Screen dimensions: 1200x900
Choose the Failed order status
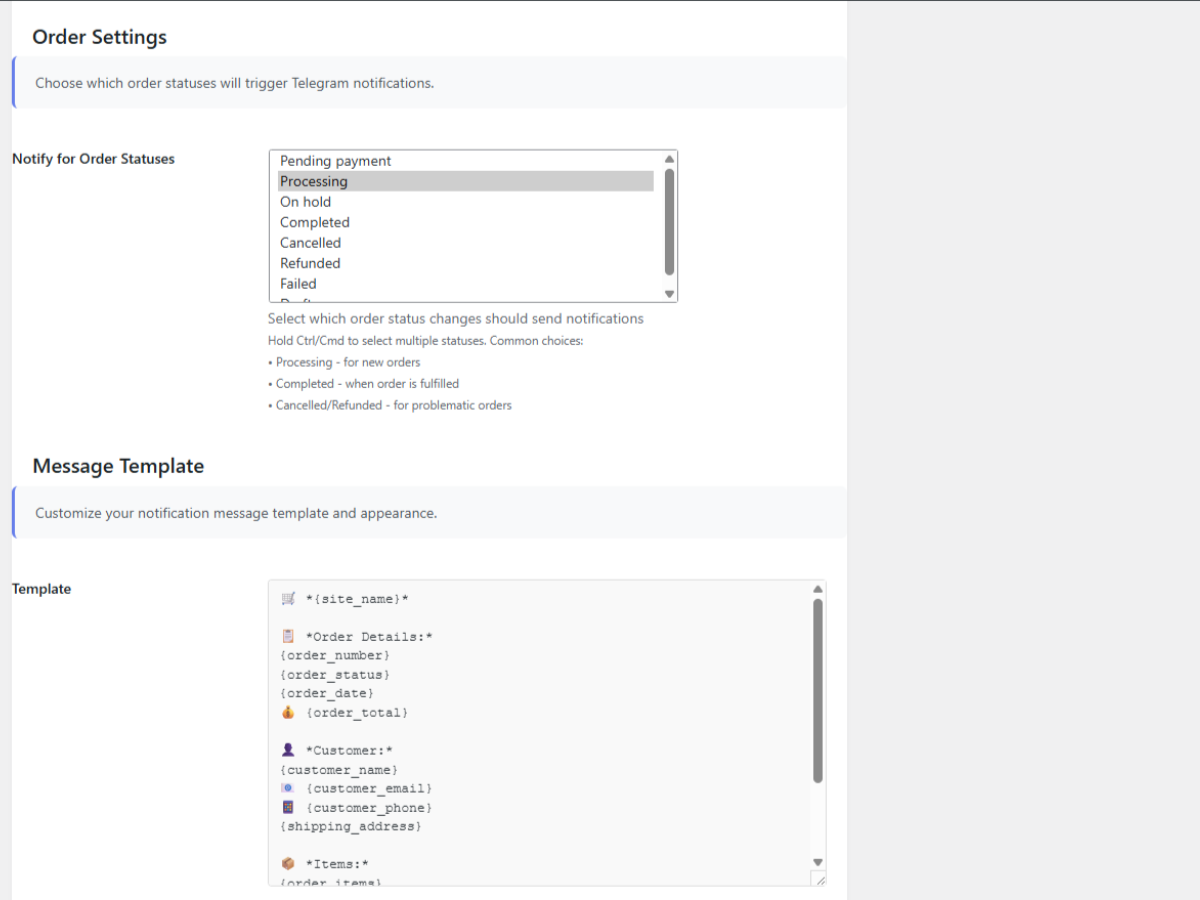(x=298, y=284)
